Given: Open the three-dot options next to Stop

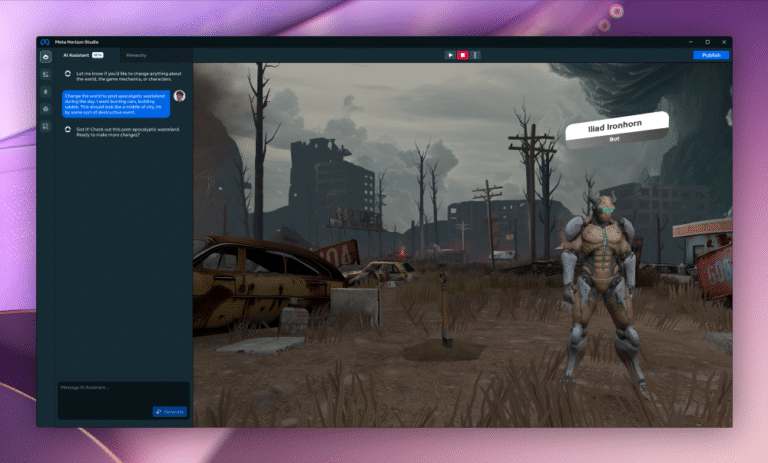Looking at the screenshot, I should (475, 55).
